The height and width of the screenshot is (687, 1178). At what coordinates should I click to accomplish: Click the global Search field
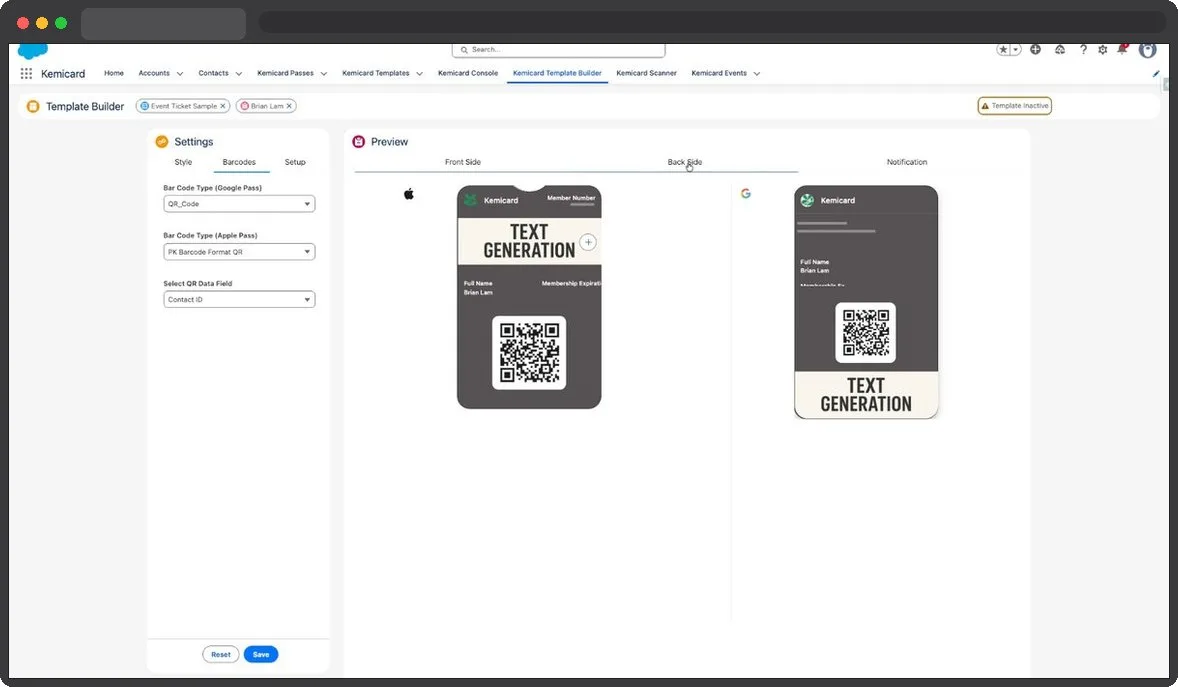point(558,50)
